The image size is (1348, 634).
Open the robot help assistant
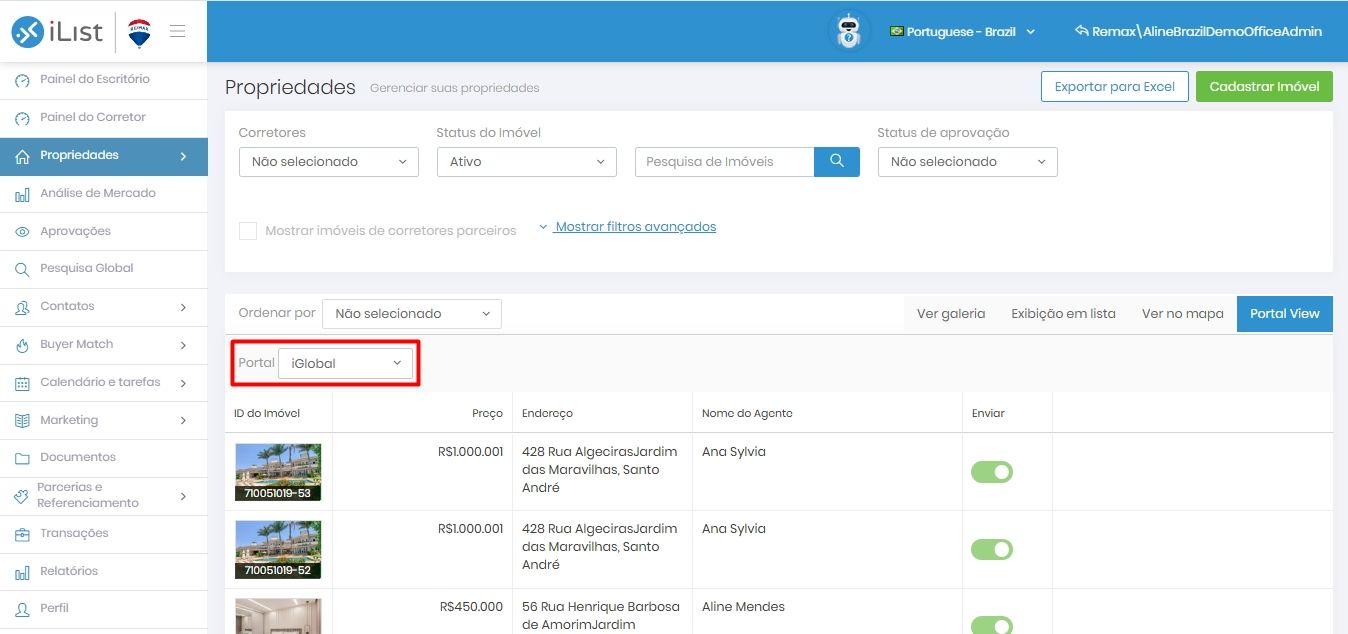[x=849, y=31]
